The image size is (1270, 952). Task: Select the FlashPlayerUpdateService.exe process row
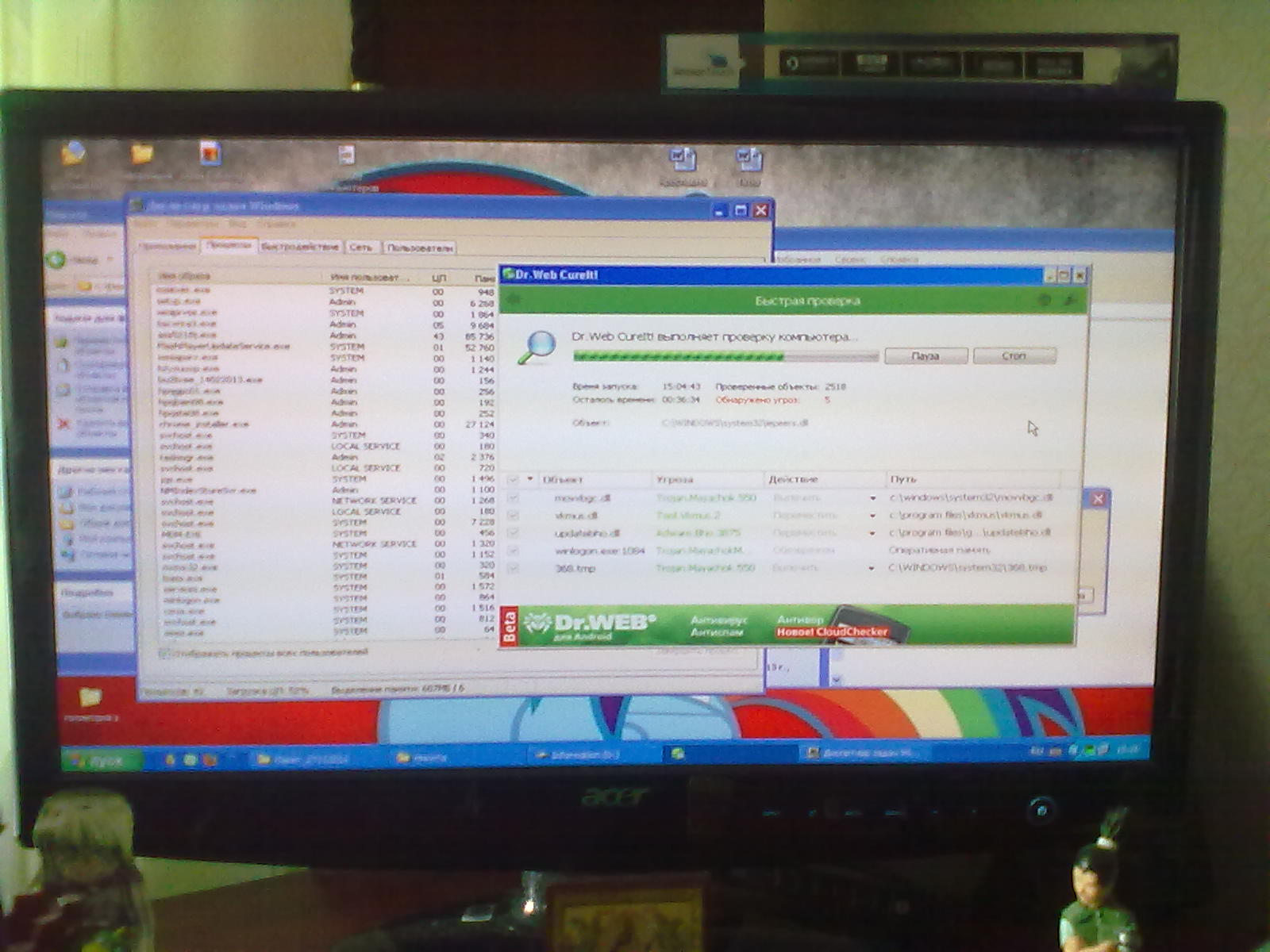coord(325,347)
